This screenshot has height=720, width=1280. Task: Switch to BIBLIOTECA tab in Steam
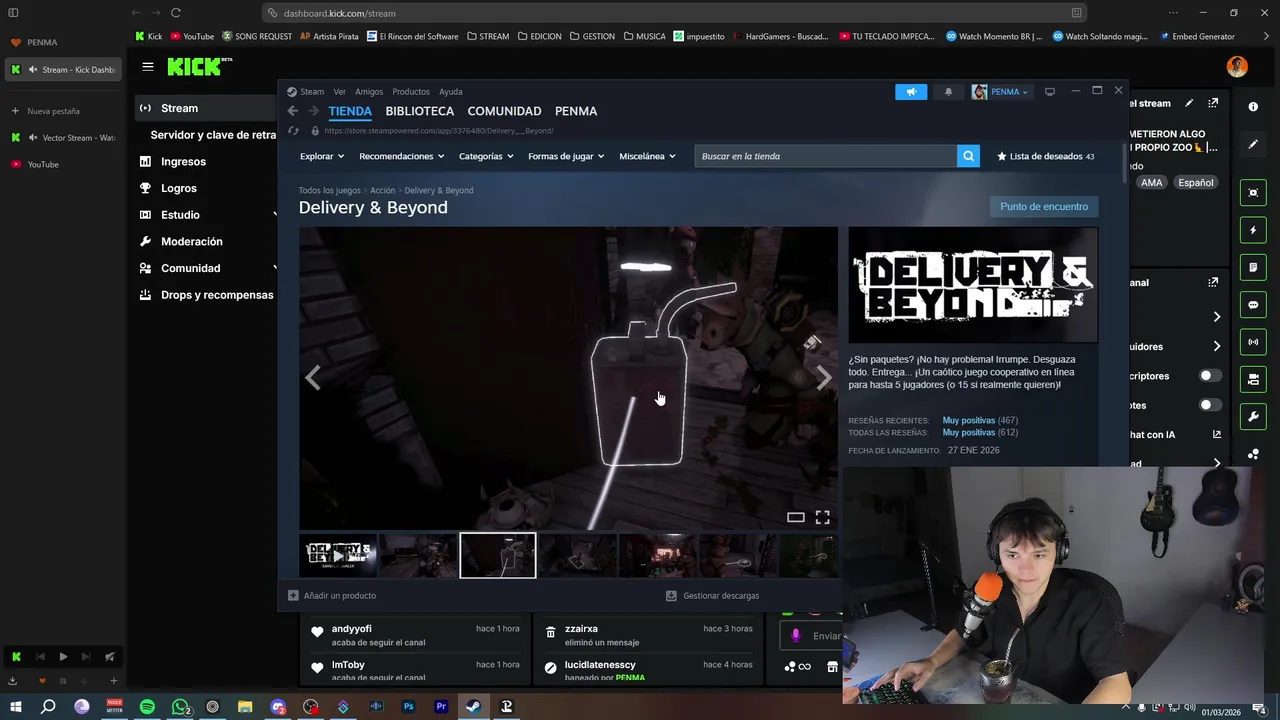coord(420,111)
